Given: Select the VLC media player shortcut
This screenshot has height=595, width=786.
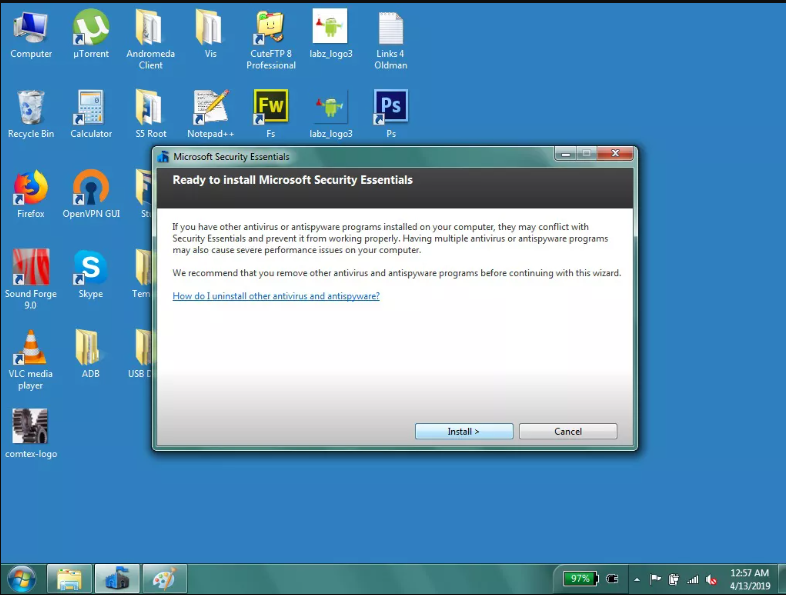Looking at the screenshot, I should coord(31,360).
